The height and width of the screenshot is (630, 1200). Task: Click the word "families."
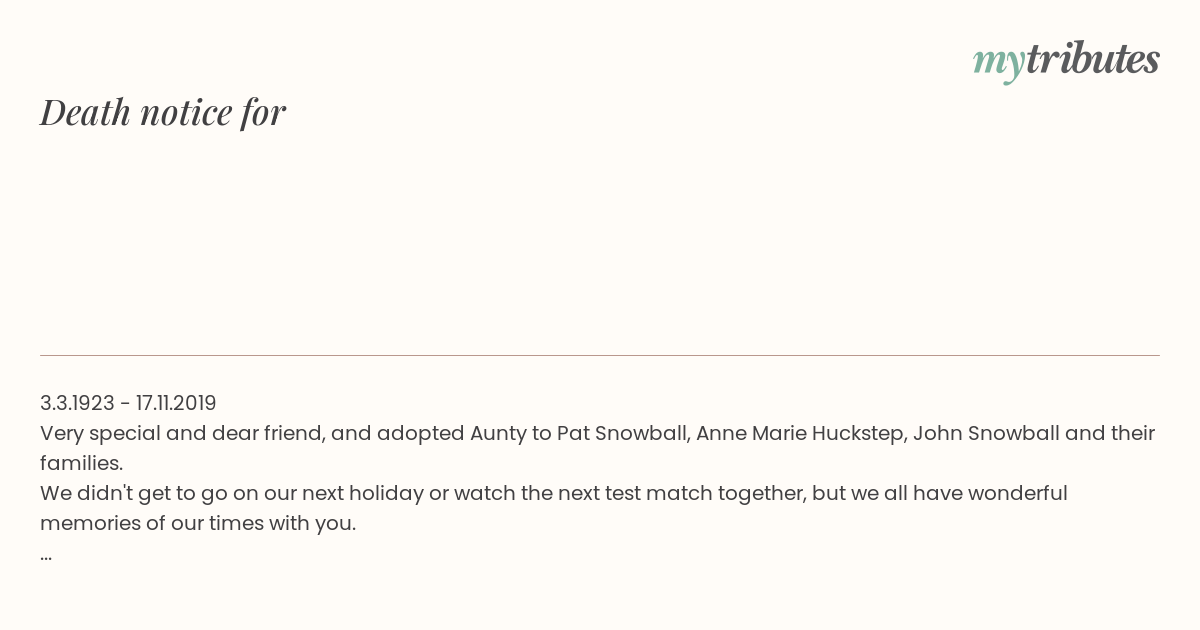click(x=81, y=463)
